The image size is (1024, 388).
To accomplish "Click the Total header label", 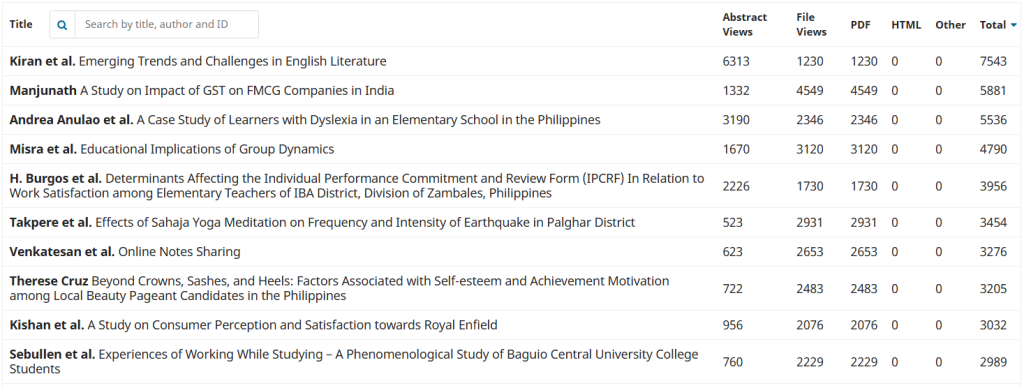I will pos(993,25).
